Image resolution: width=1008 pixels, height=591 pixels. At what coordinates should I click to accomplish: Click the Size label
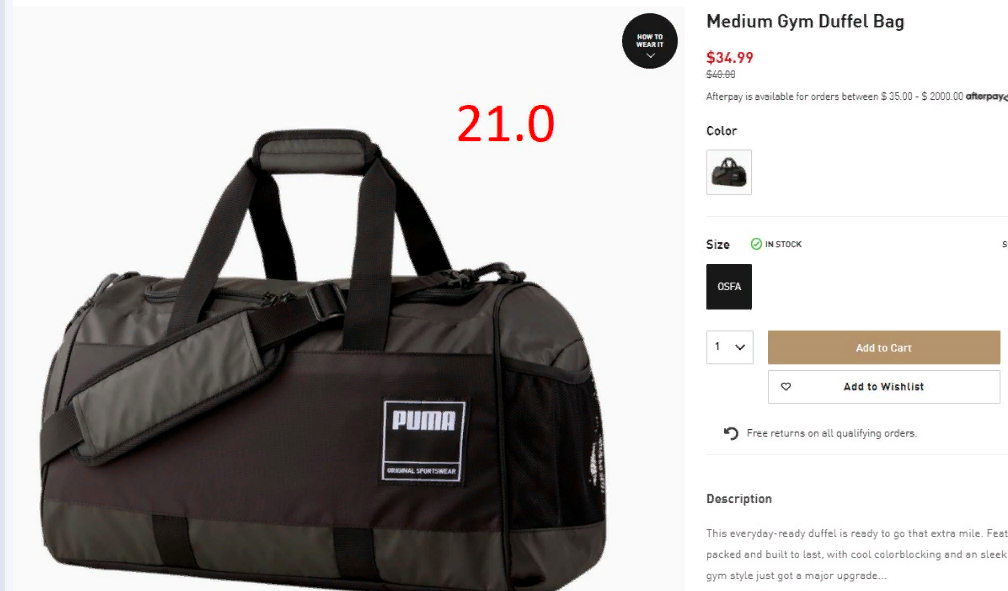(x=717, y=244)
